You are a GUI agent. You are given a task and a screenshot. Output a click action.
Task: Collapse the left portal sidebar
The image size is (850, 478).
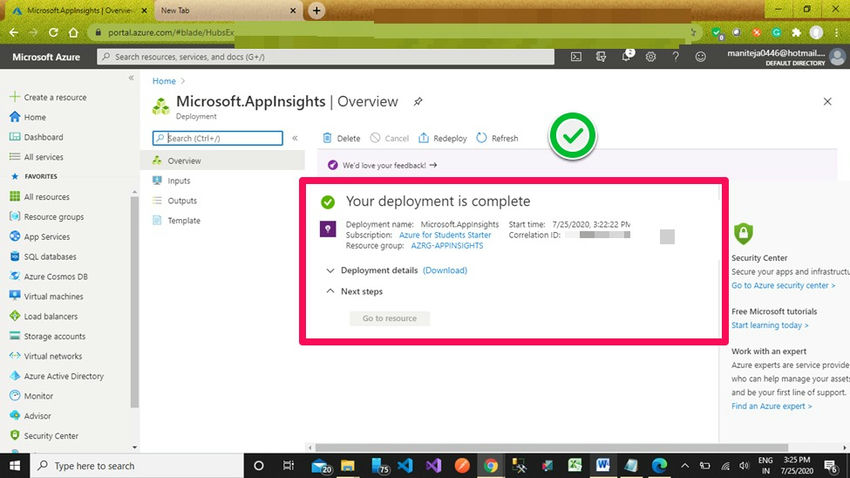click(x=131, y=78)
